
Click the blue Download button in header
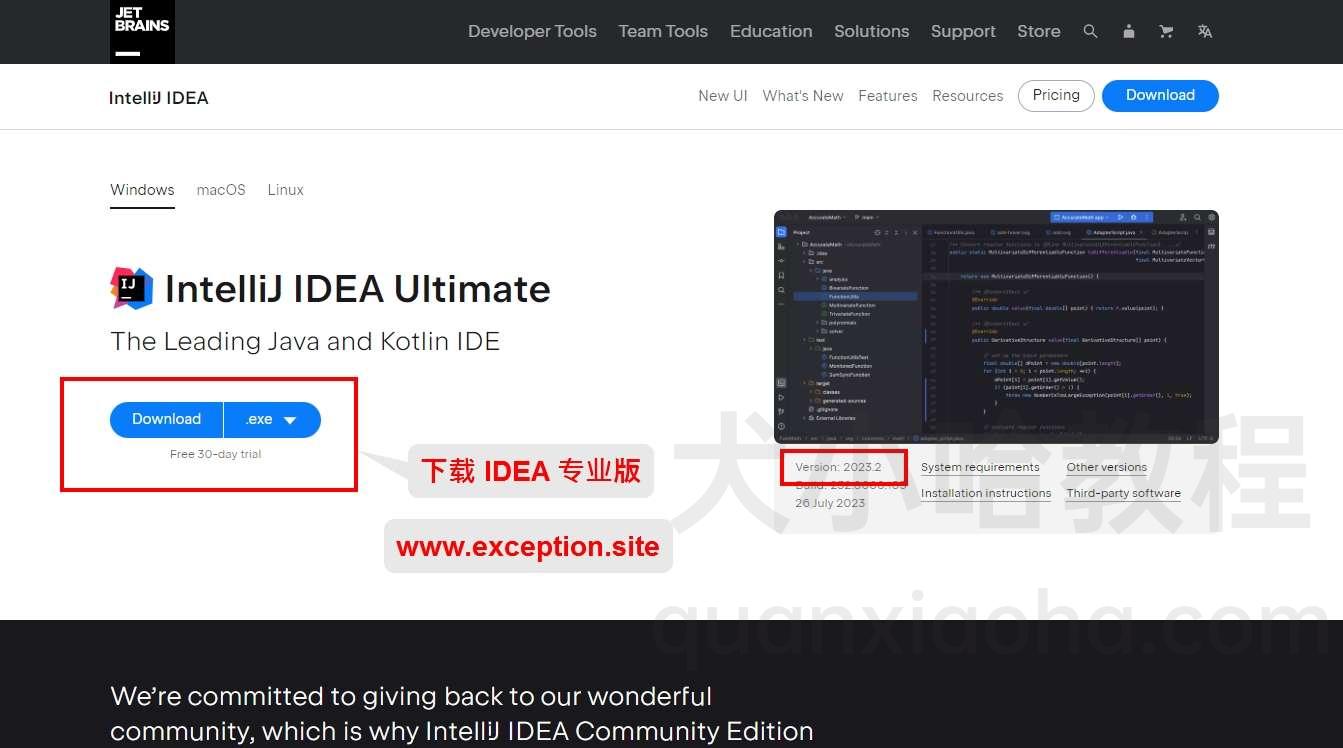1160,96
